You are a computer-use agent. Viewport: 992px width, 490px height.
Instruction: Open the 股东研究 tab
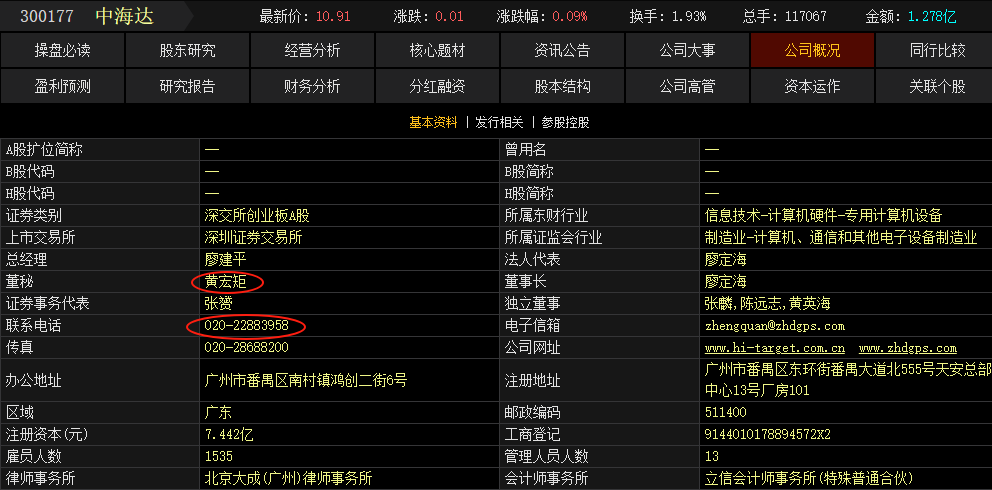click(187, 51)
